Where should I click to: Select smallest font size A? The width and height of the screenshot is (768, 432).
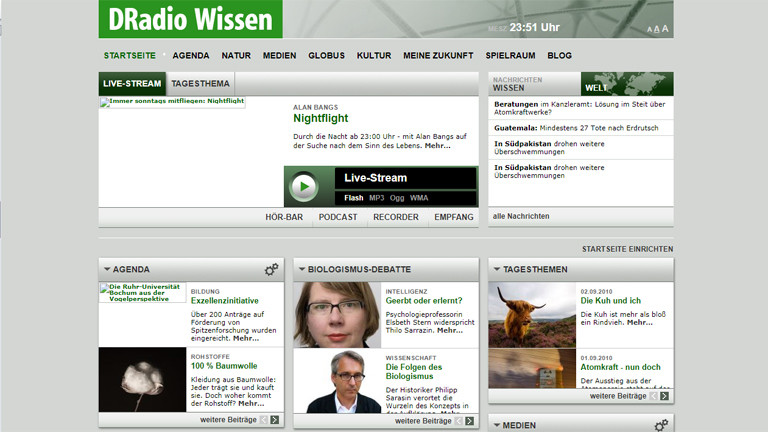click(649, 30)
